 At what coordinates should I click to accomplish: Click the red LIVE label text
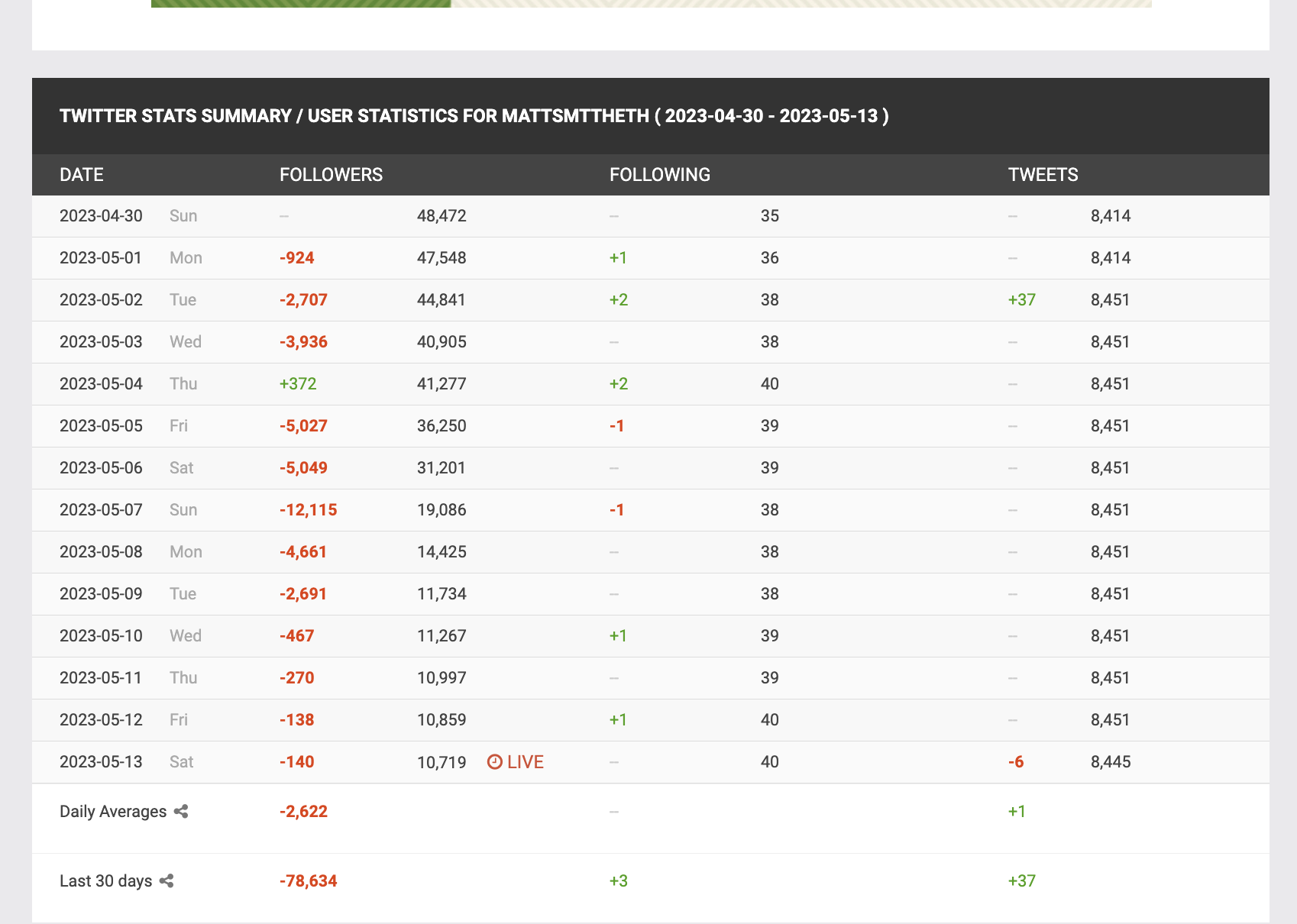point(526,762)
